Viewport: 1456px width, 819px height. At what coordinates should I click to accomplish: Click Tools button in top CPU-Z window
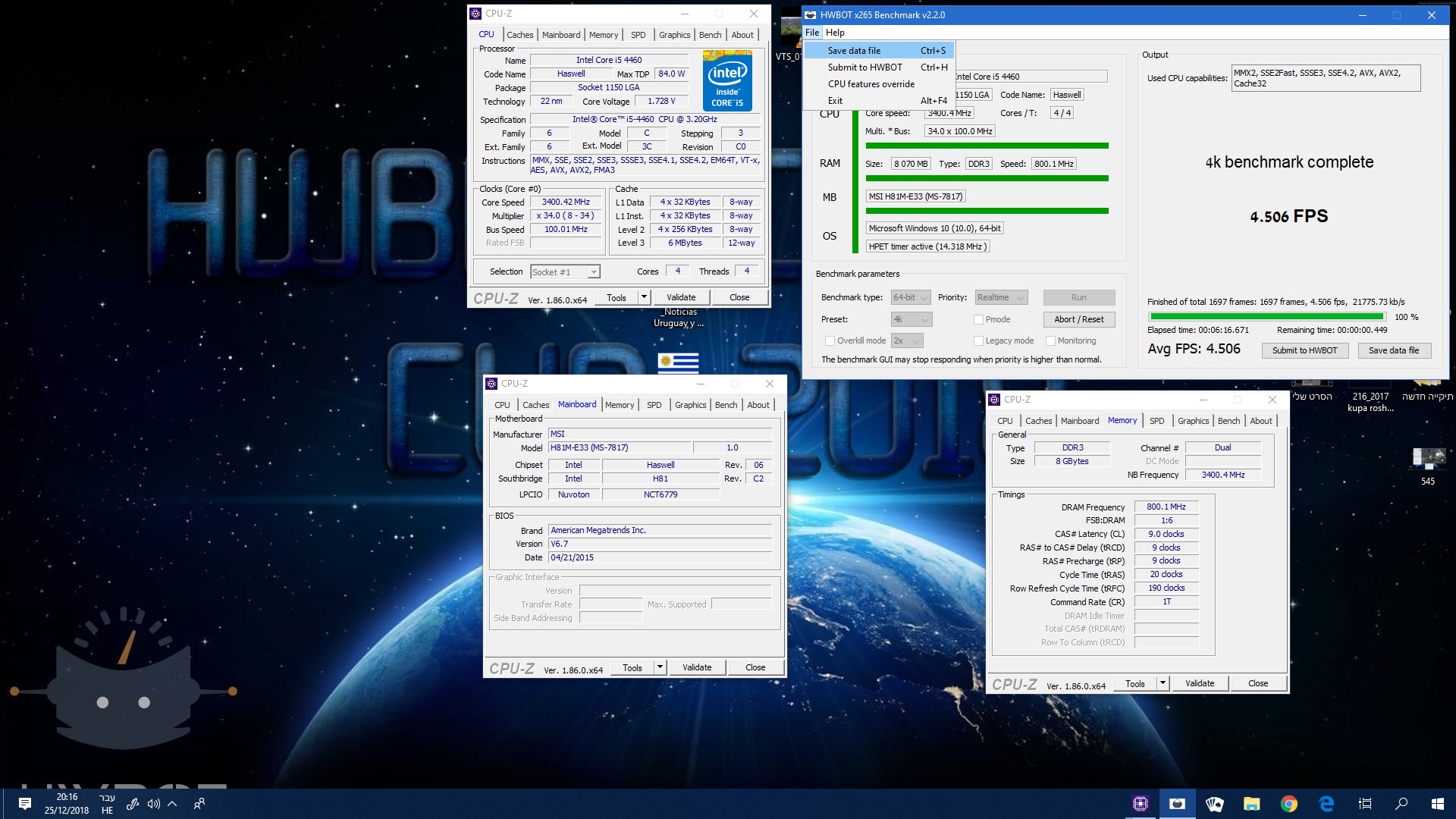coord(617,297)
